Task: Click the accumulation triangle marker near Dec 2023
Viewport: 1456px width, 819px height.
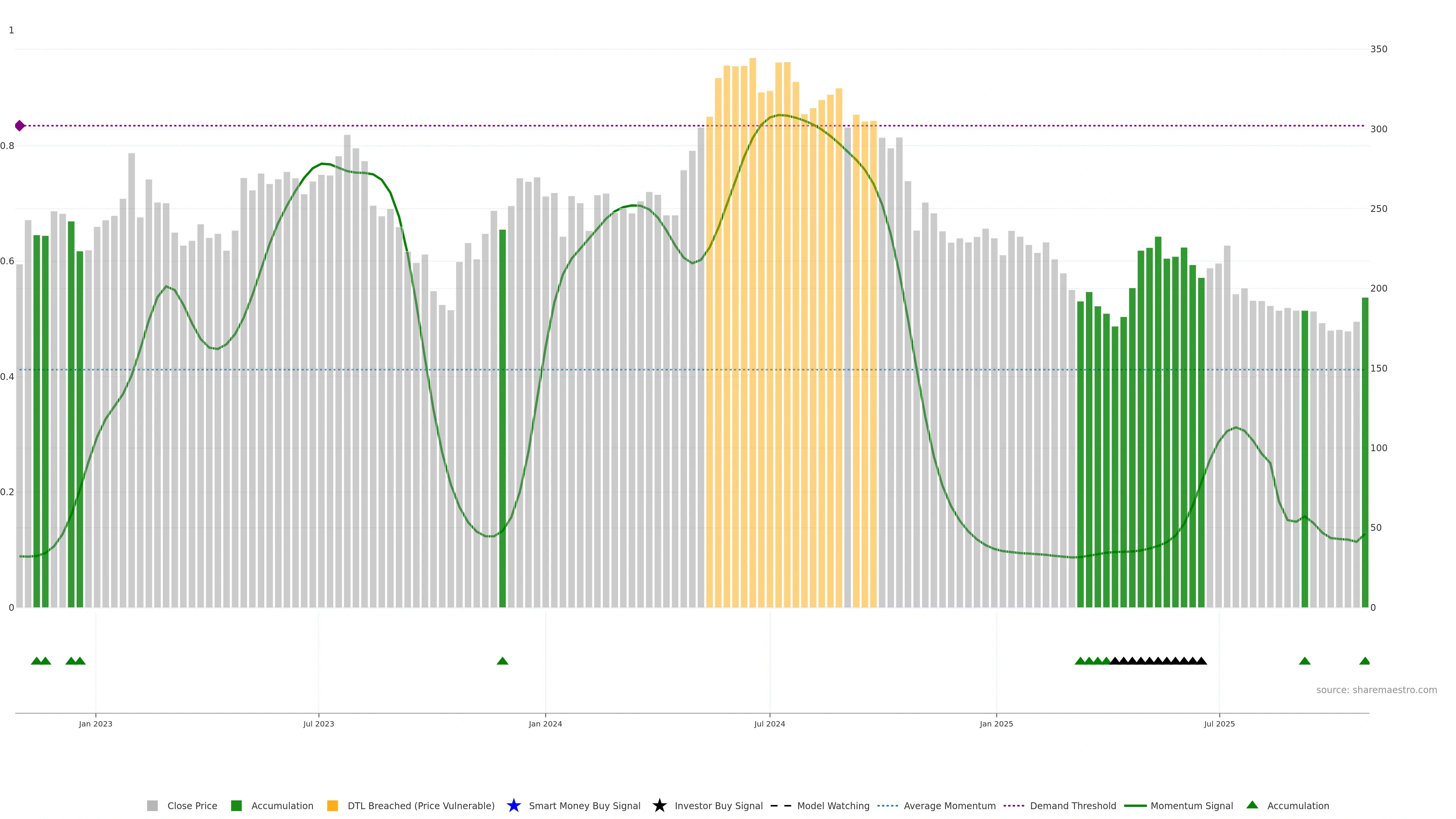Action: (x=502, y=661)
